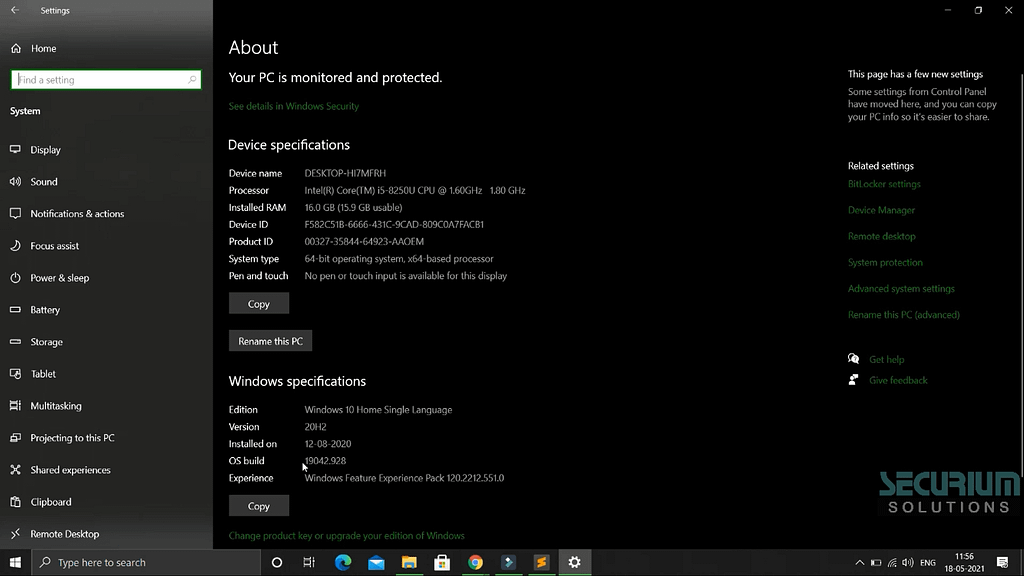The height and width of the screenshot is (576, 1024).
Task: Click the Projecting to this PC icon
Action: (15, 438)
